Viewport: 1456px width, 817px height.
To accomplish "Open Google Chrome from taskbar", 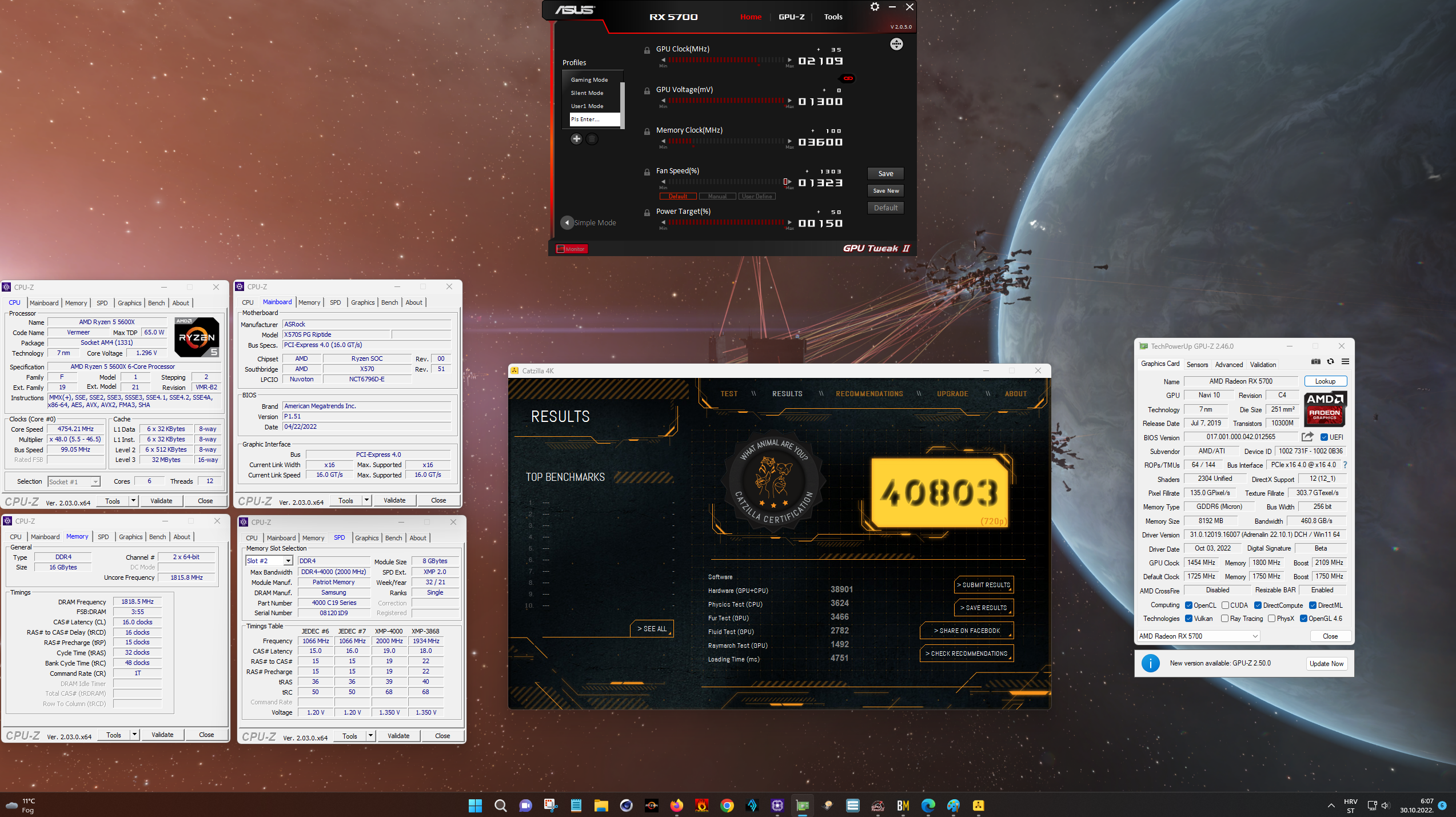I will click(727, 806).
